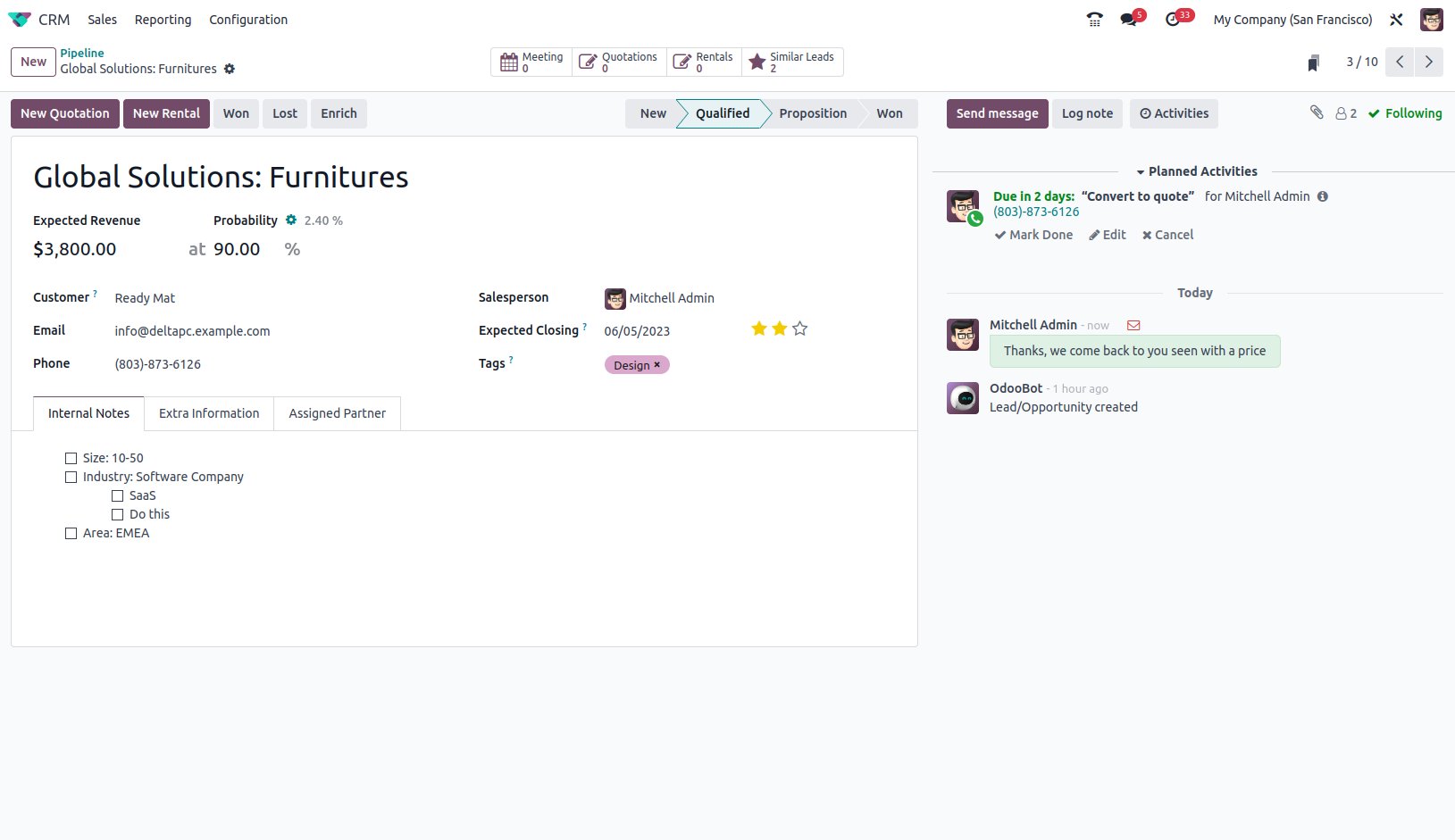Collapse the Planned Activities section
Viewport: 1455px width, 840px height.
pyautogui.click(x=1195, y=171)
